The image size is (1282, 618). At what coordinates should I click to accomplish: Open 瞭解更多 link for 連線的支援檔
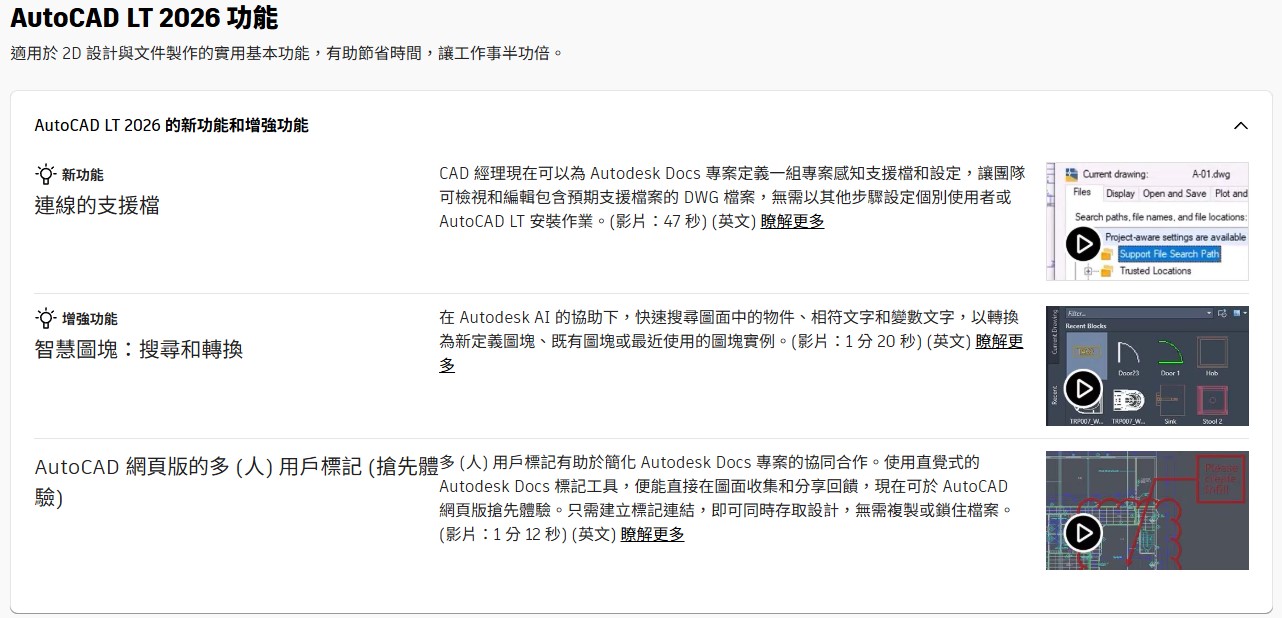click(x=792, y=222)
